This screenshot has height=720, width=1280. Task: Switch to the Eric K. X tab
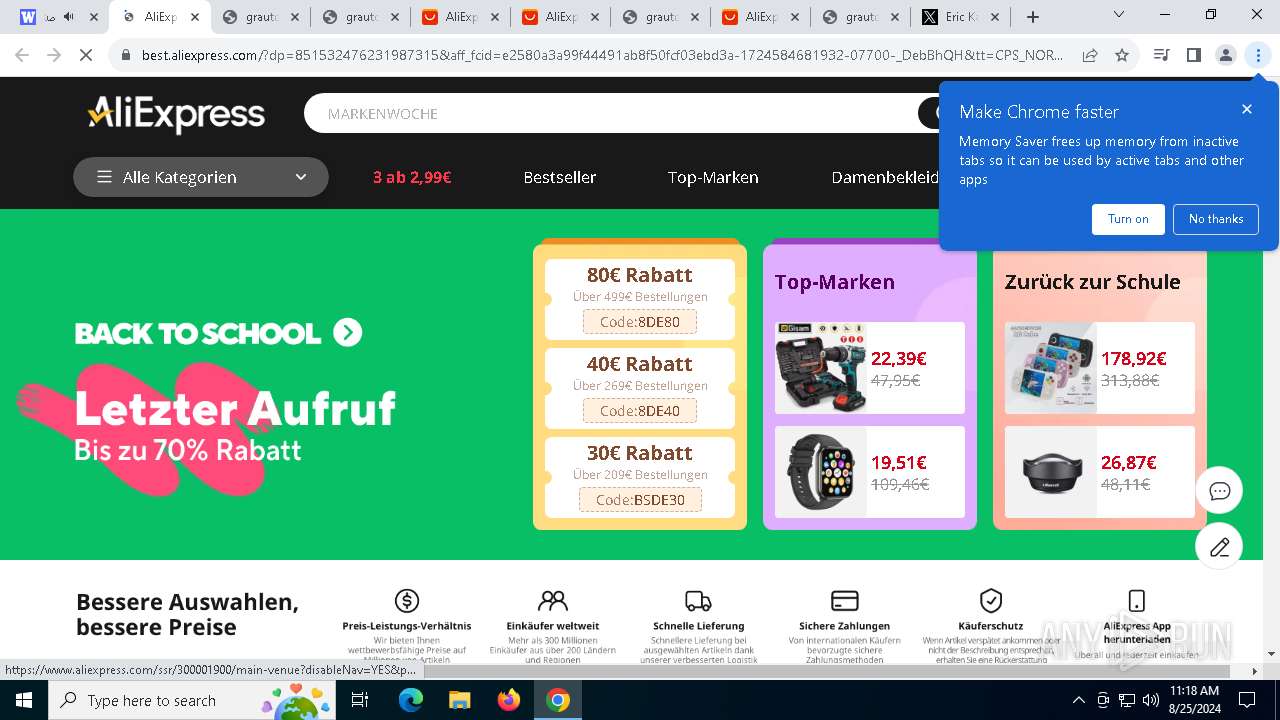coord(960,17)
